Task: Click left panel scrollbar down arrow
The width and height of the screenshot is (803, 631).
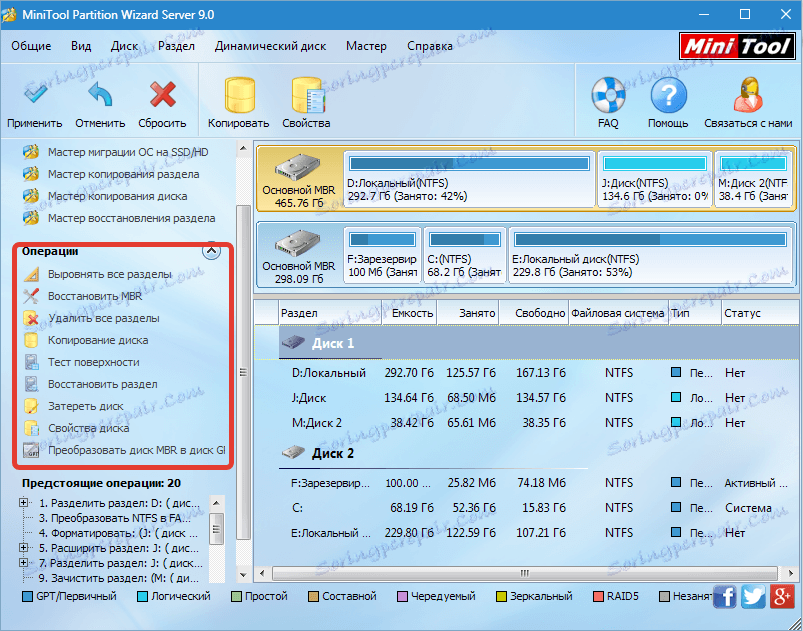Action: [x=243, y=575]
